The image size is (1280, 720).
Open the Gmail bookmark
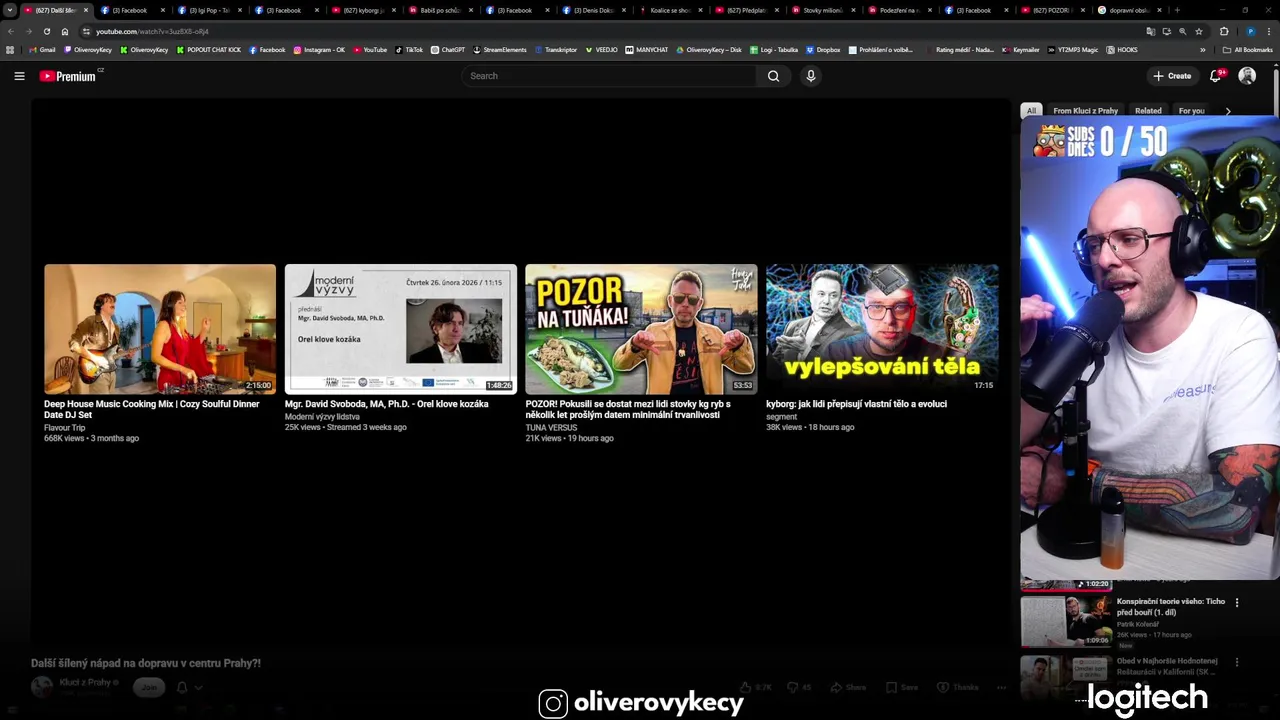tap(42, 49)
